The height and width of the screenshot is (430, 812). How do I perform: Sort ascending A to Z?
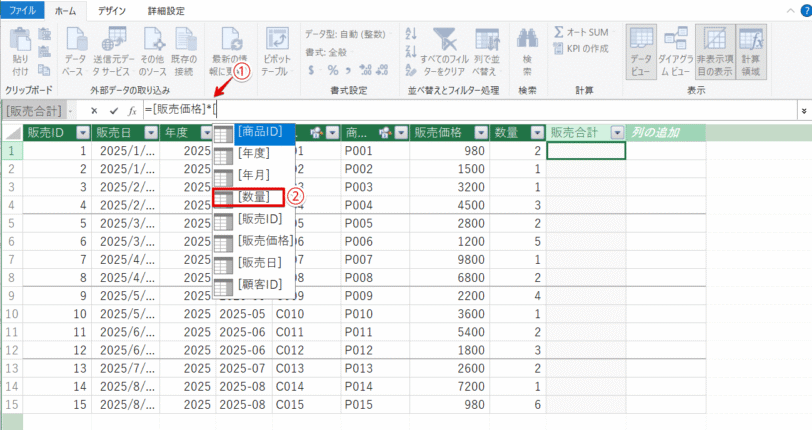pyautogui.click(x=411, y=34)
